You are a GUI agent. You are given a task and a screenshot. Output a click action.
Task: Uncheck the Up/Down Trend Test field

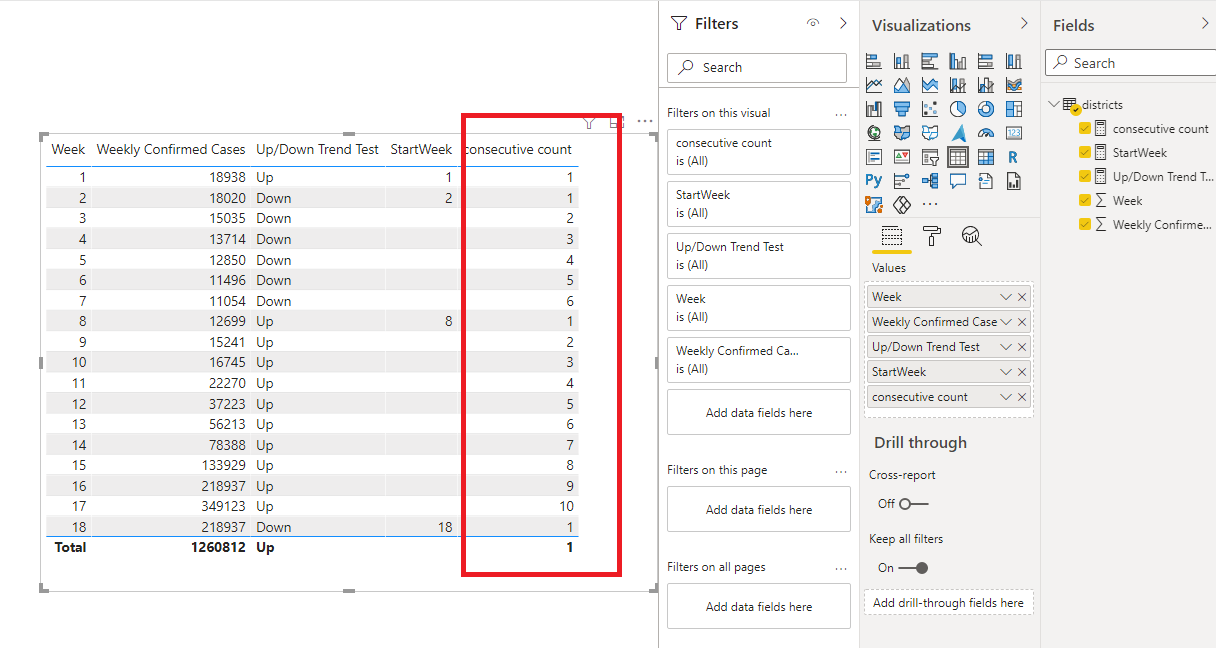(1085, 177)
